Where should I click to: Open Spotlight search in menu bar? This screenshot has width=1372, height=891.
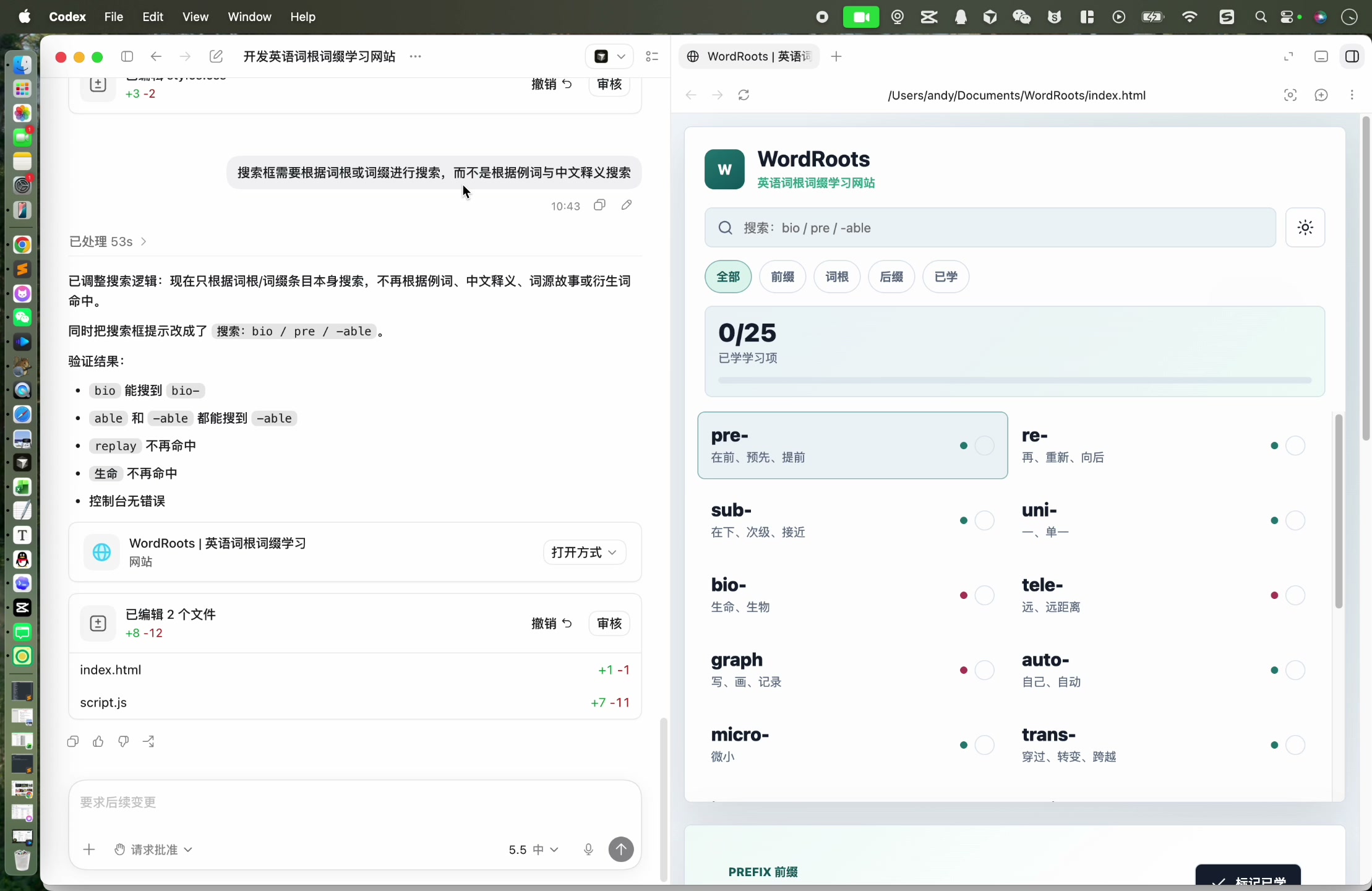click(x=1260, y=17)
